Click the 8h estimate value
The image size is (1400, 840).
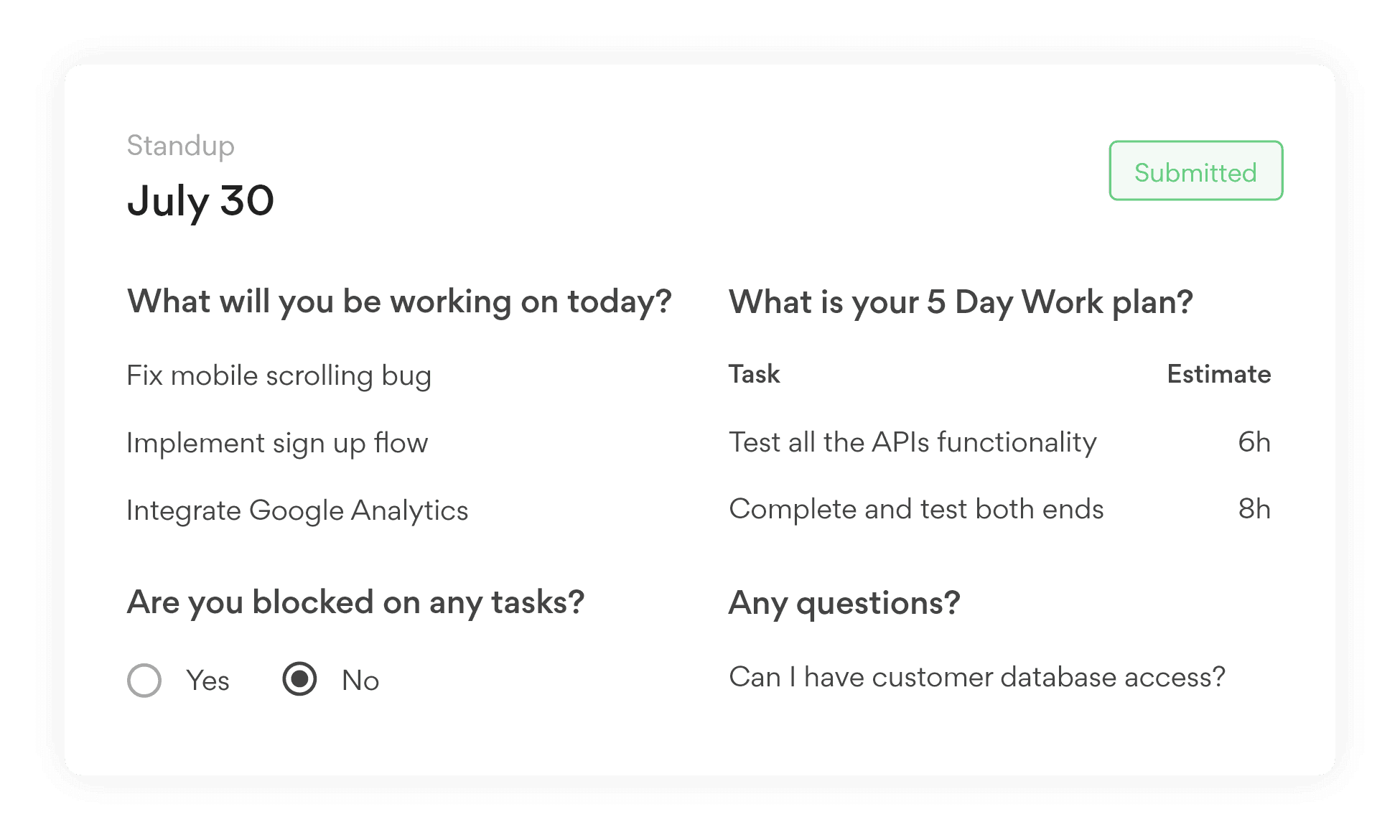click(x=1254, y=510)
